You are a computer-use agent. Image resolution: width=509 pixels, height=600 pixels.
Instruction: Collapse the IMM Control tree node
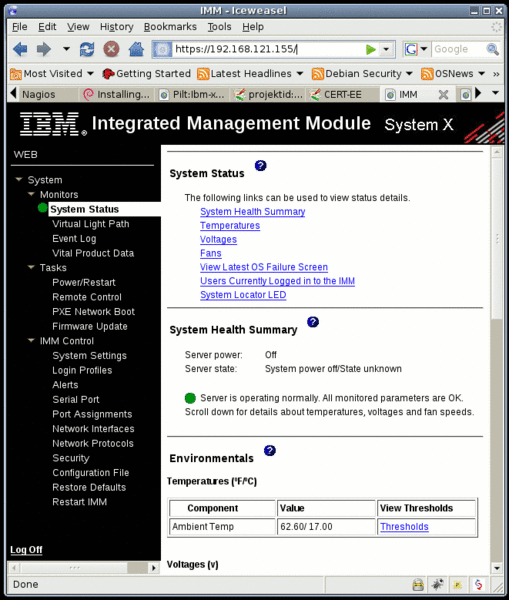[x=31, y=340]
